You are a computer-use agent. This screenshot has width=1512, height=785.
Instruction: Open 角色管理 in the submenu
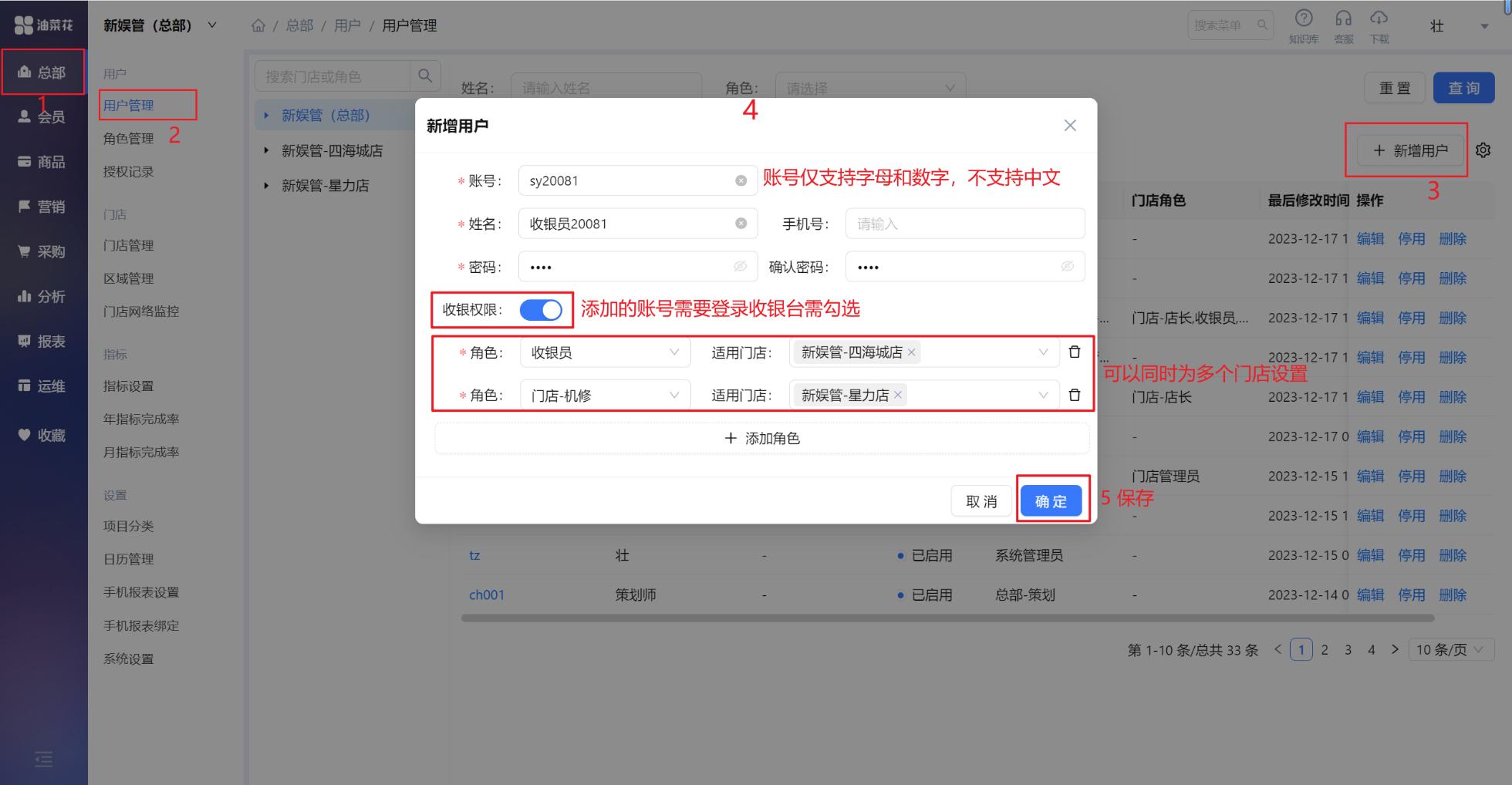click(x=129, y=139)
